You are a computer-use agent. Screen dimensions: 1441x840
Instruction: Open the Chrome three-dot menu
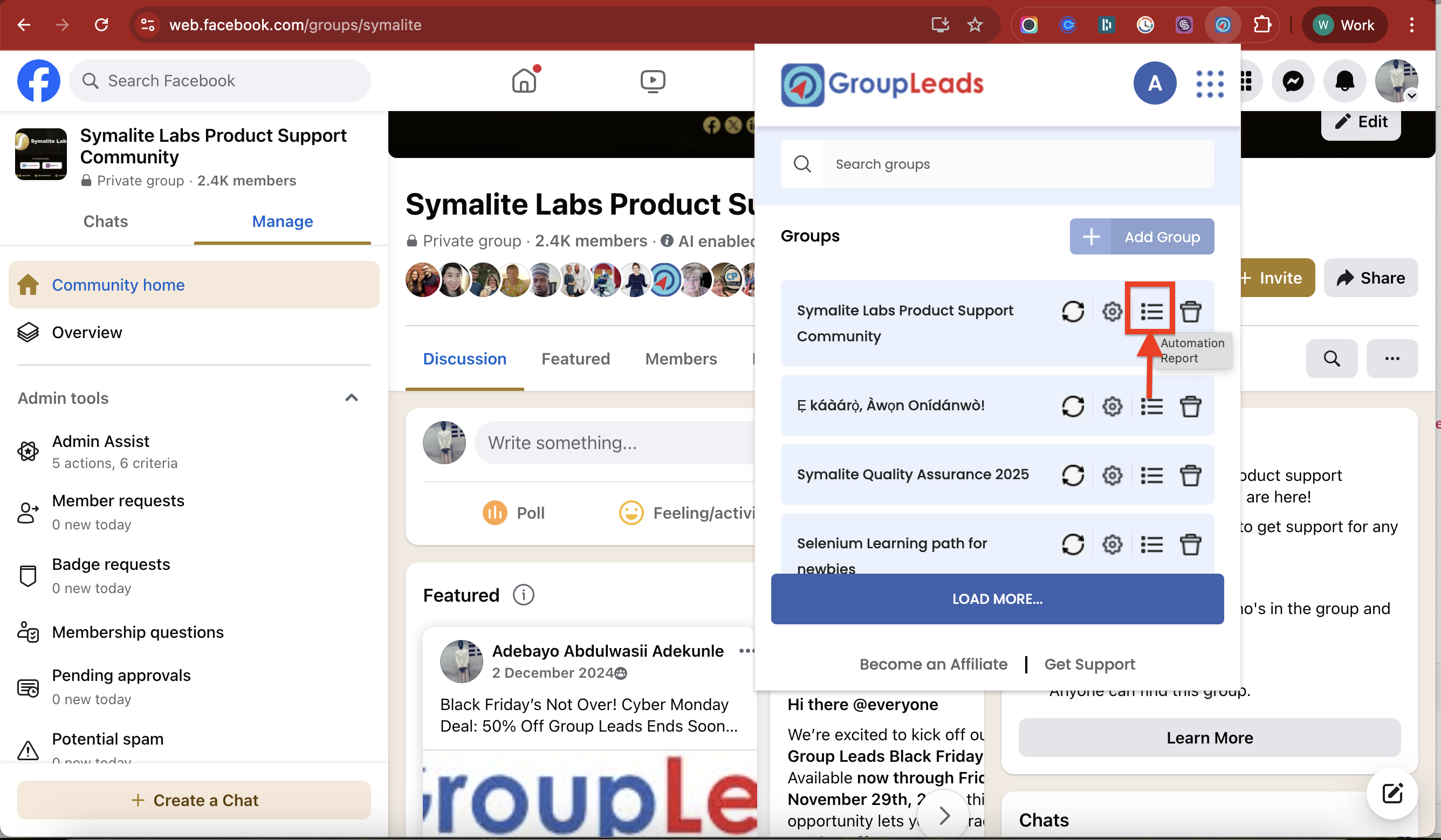coord(1411,25)
